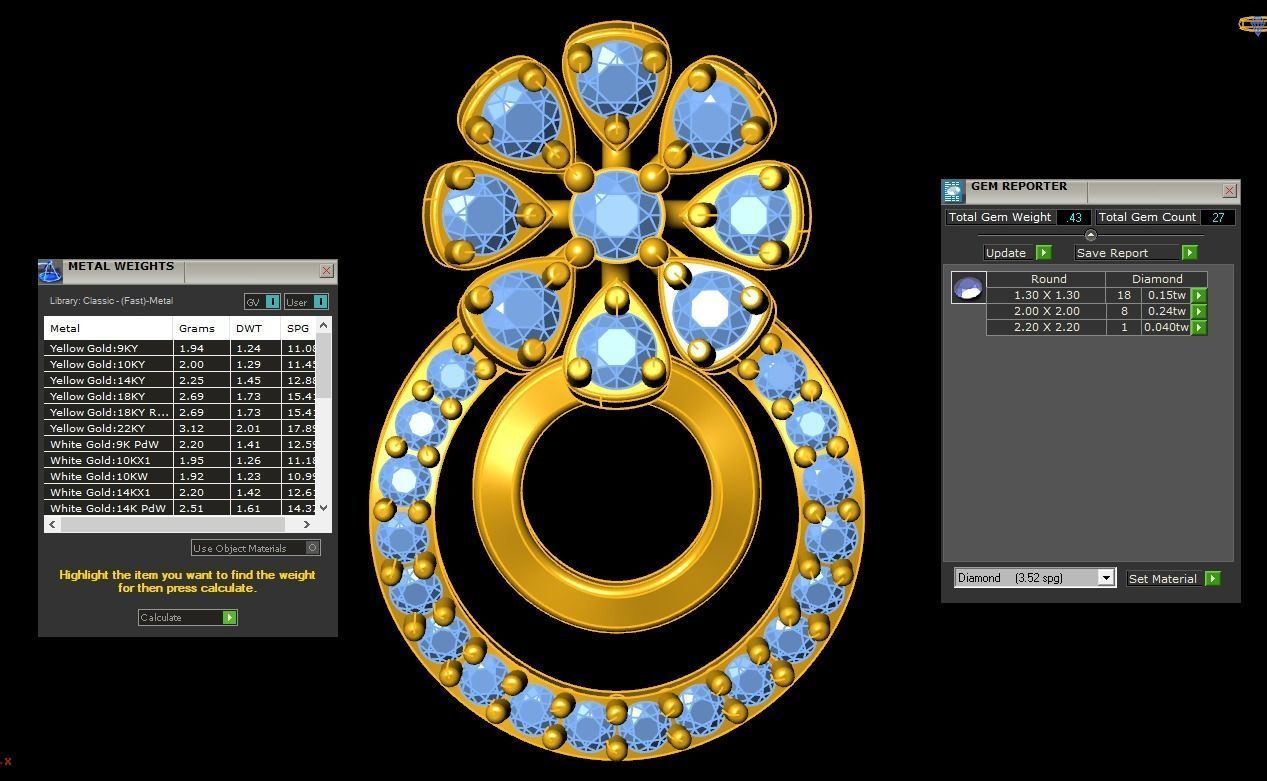This screenshot has width=1267, height=781.
Task: Click the 0.15tw weight cell
Action: point(1166,295)
